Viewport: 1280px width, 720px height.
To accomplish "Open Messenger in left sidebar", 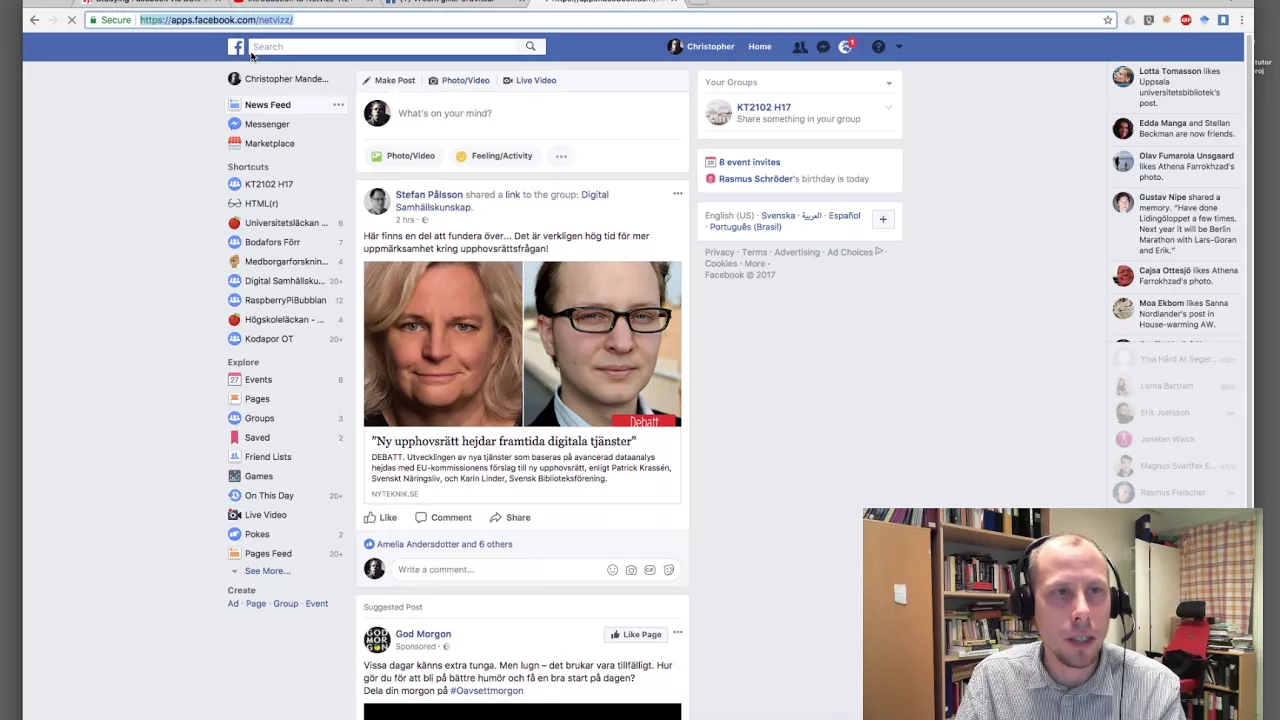I will pyautogui.click(x=266, y=124).
